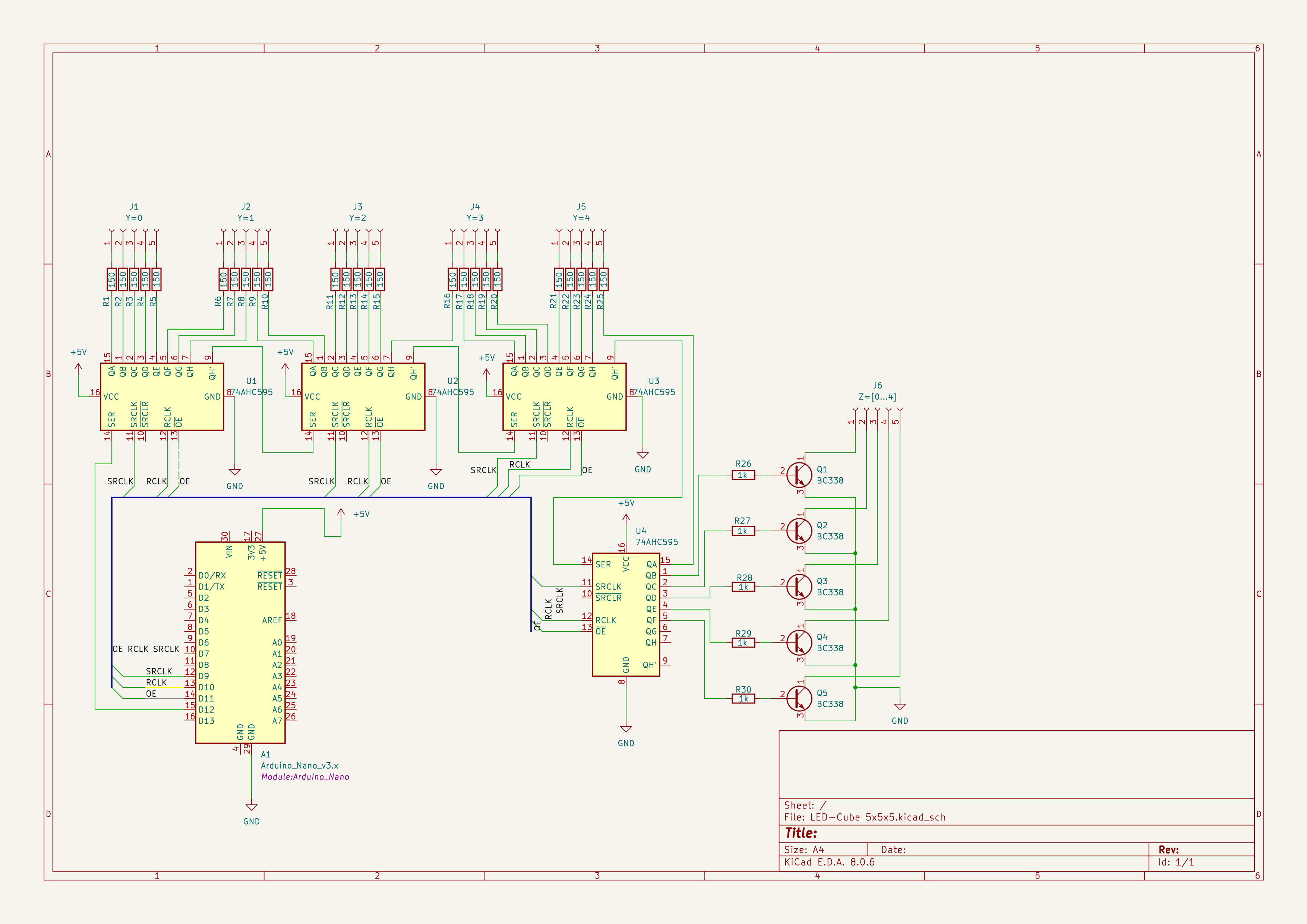Screen dimensions: 1307x924
Task: Click the R30 1k resistor symbol
Action: coord(743,699)
